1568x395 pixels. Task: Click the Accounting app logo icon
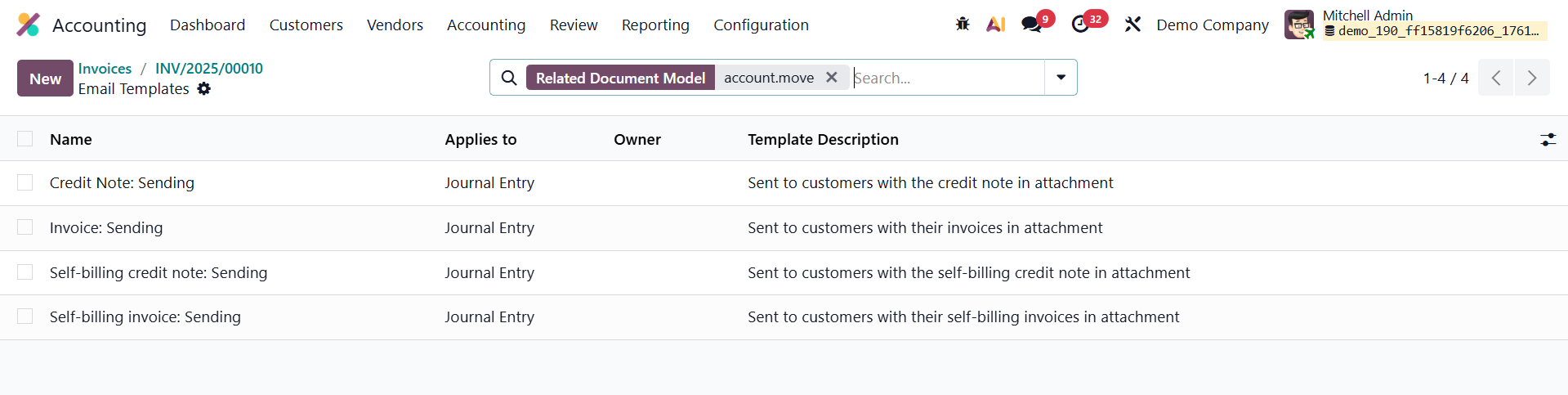[x=28, y=25]
